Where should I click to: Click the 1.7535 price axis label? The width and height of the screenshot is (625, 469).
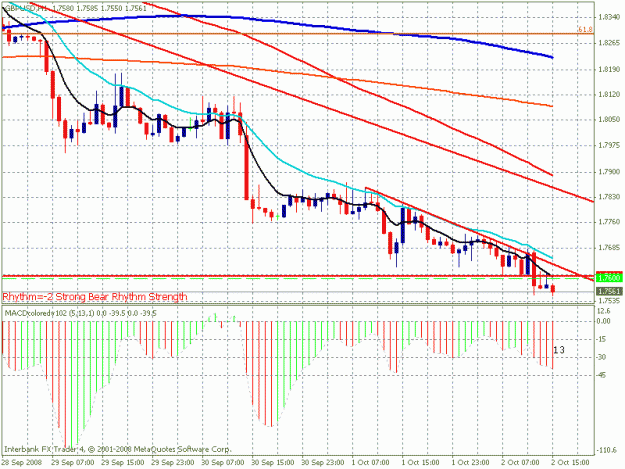610,300
